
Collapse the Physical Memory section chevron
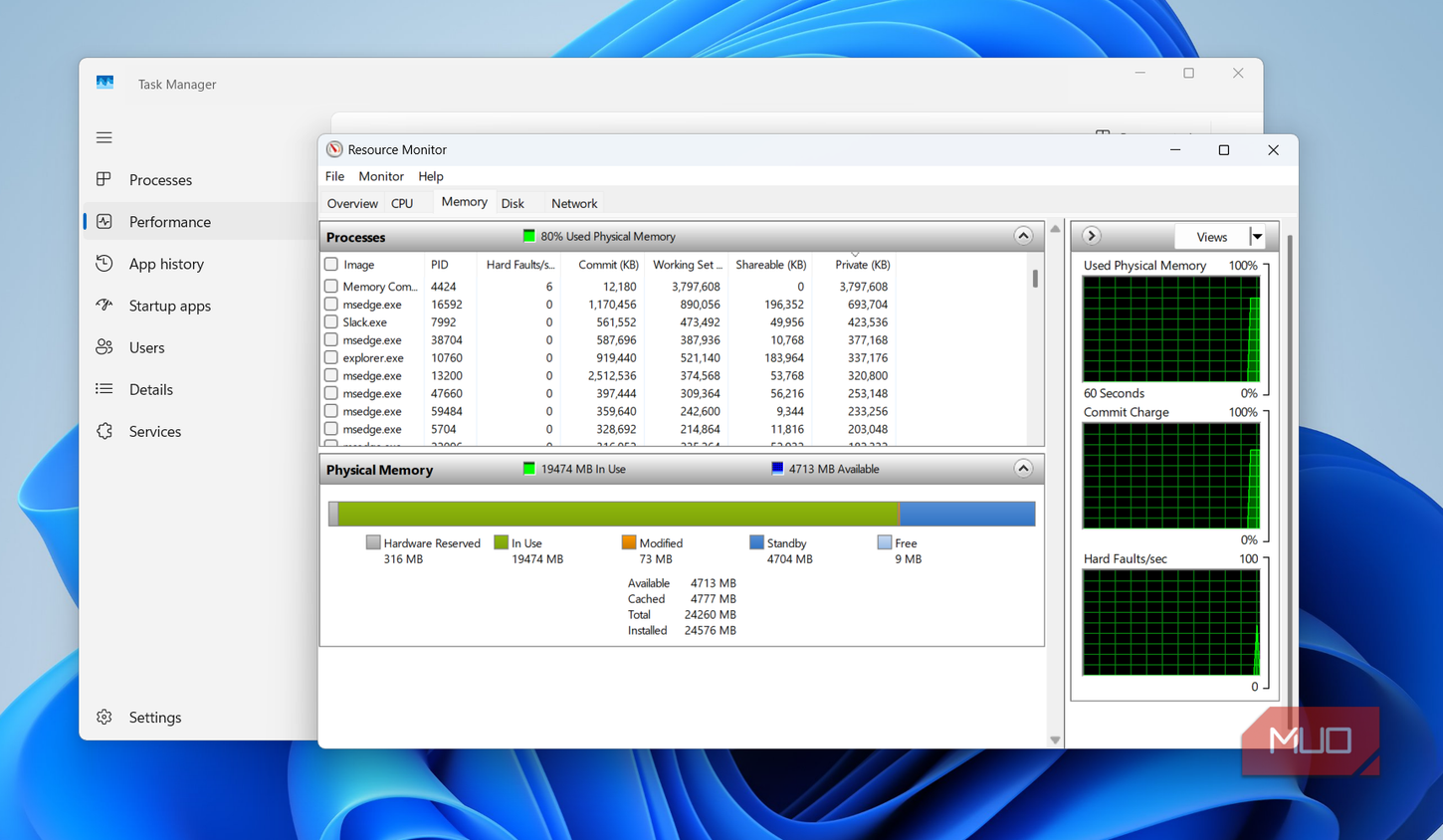(x=1023, y=469)
